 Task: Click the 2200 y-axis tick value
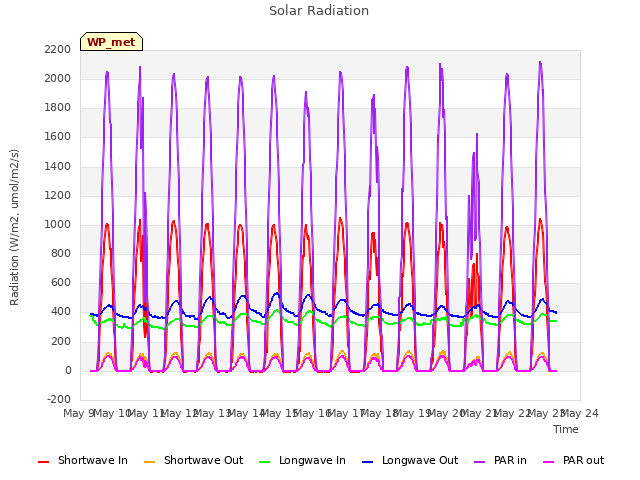(x=58, y=49)
